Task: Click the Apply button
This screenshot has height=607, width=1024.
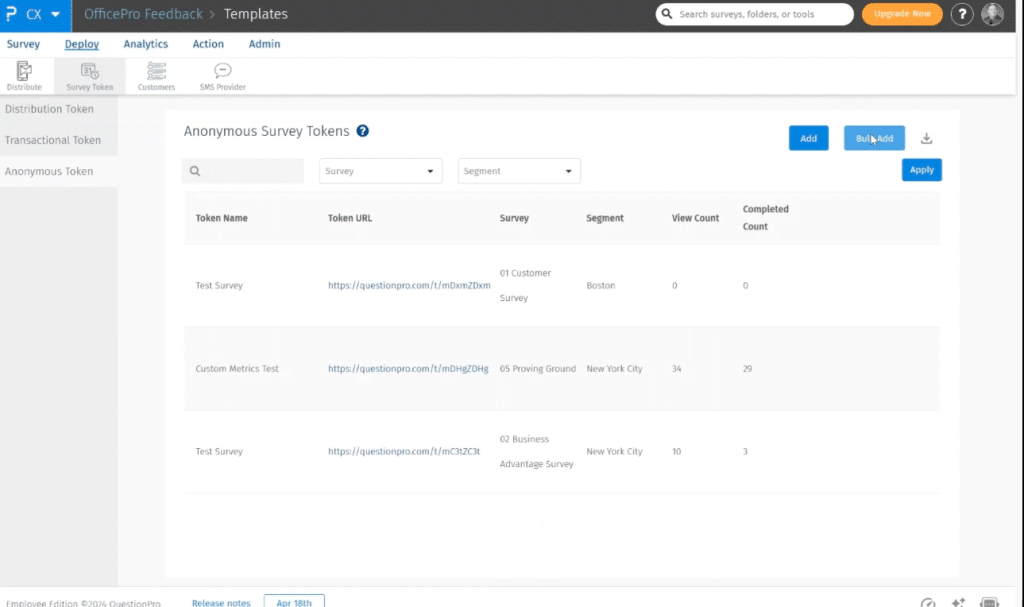Action: click(x=921, y=170)
